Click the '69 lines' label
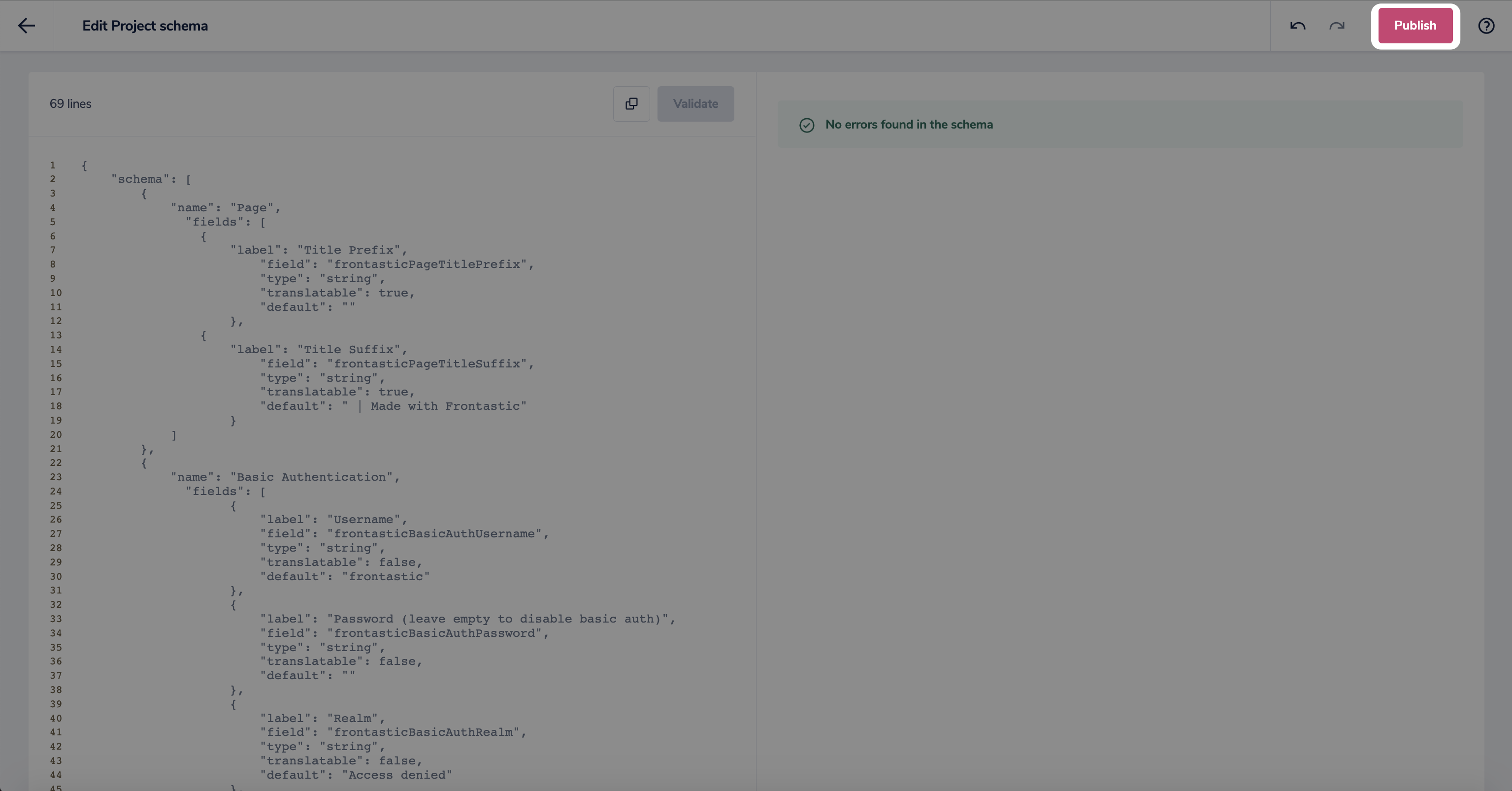 [x=70, y=104]
